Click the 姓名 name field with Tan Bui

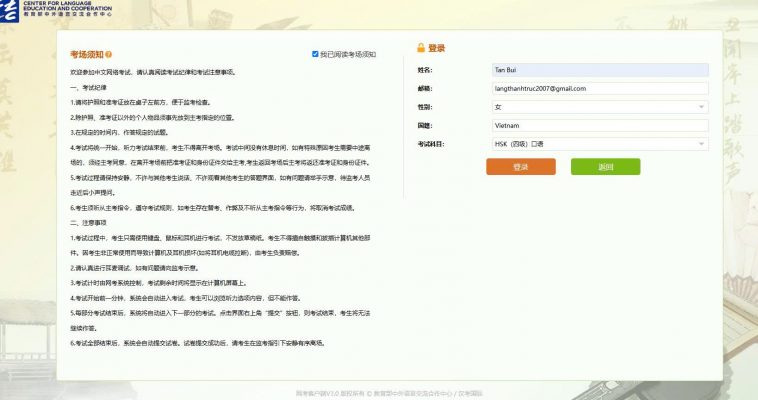(600, 70)
